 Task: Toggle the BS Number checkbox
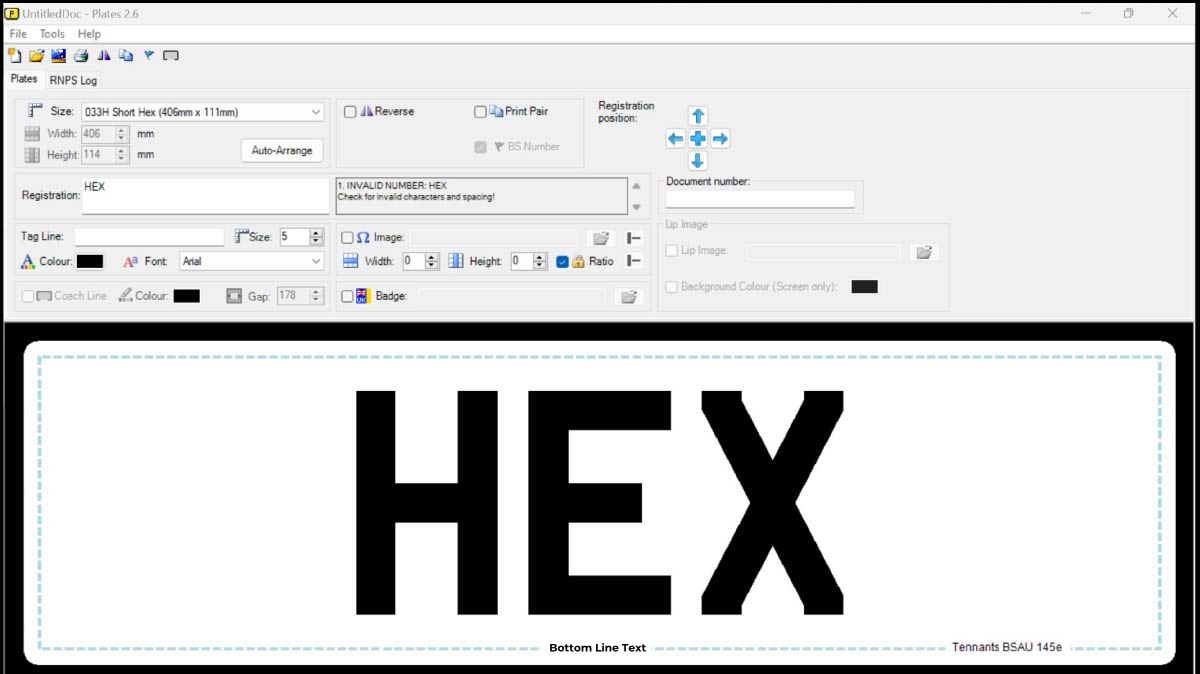point(480,147)
